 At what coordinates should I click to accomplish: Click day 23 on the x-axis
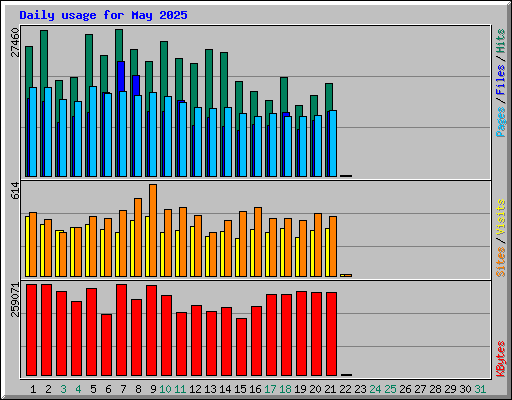click(360, 389)
